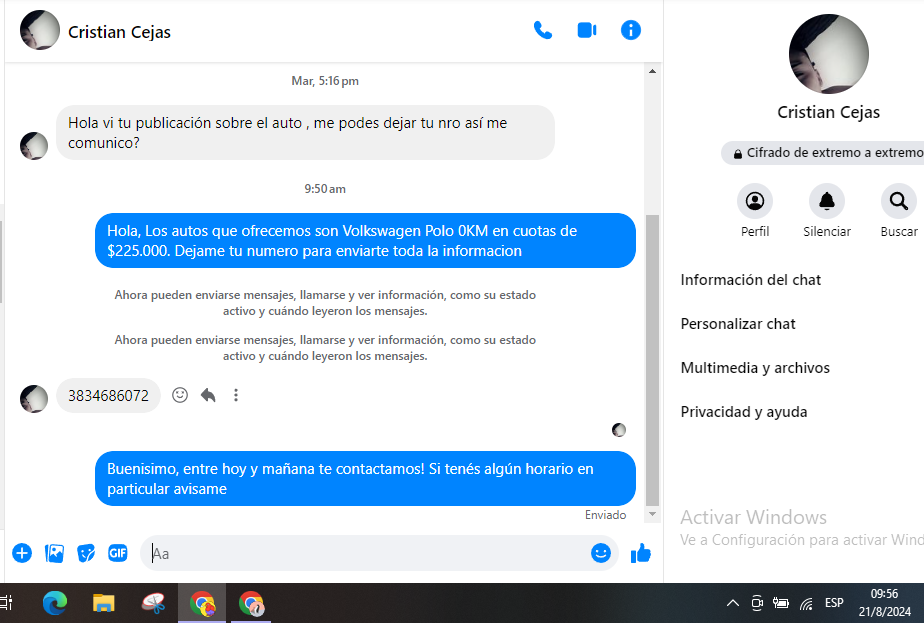Open more actions plus icon in composer

[22, 553]
